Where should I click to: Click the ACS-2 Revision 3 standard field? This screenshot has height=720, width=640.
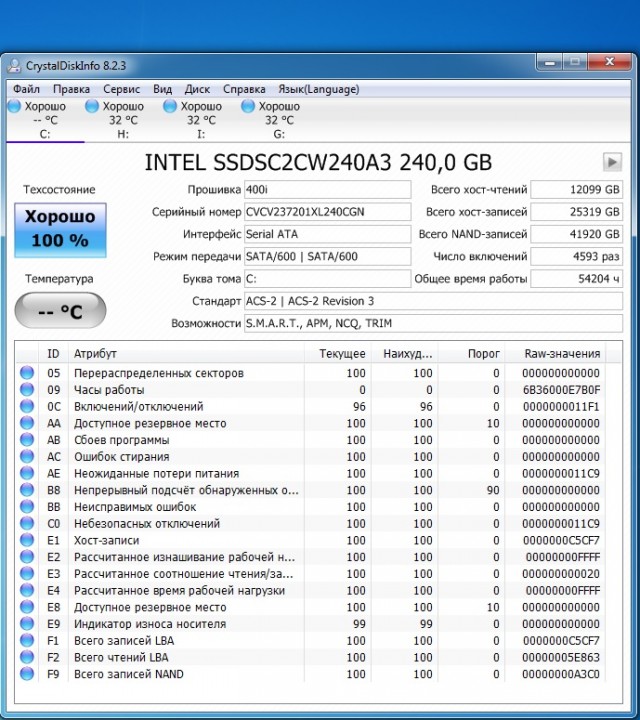pyautogui.click(x=433, y=301)
